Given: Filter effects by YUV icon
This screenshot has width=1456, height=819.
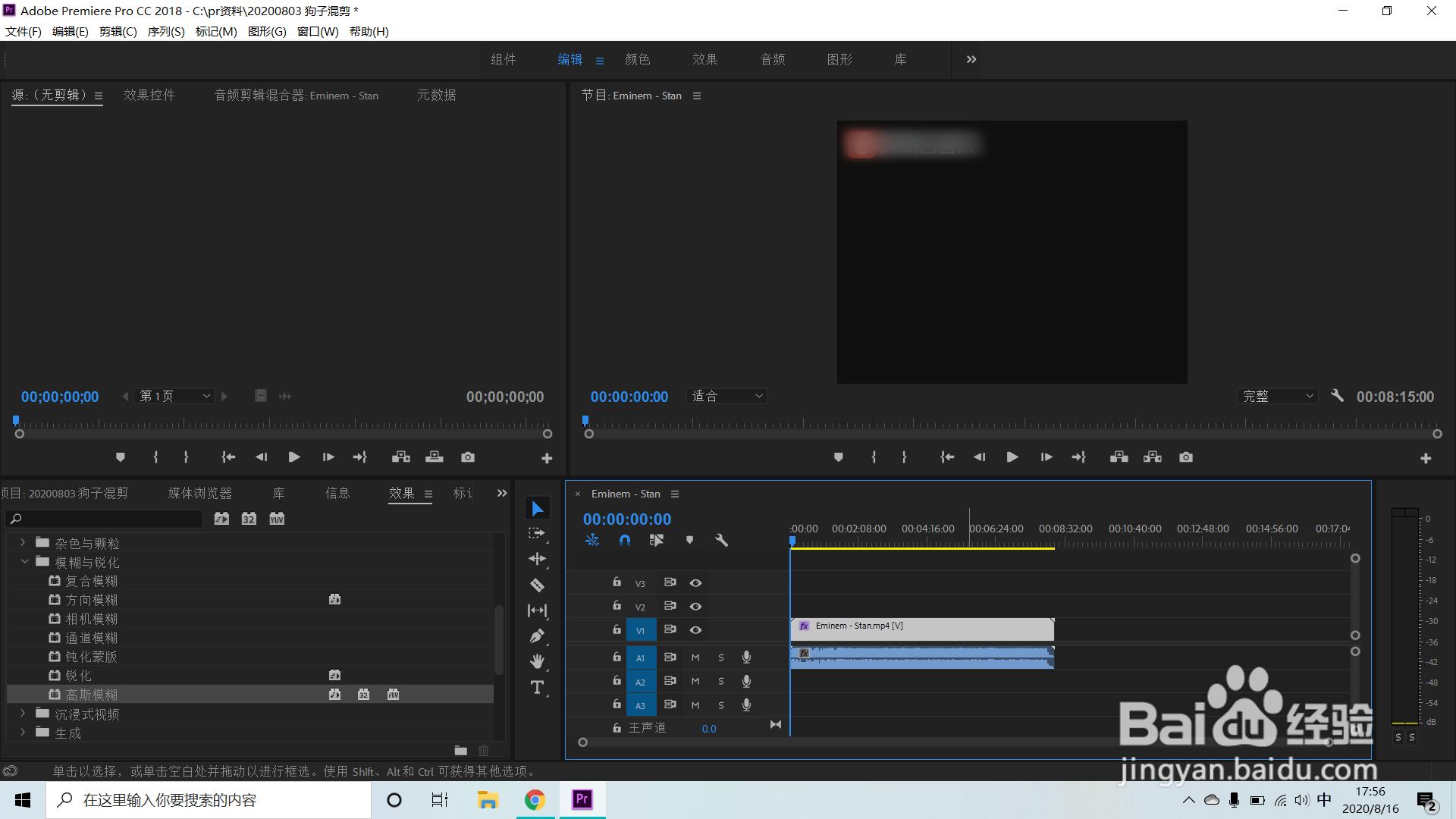Looking at the screenshot, I should 277,519.
